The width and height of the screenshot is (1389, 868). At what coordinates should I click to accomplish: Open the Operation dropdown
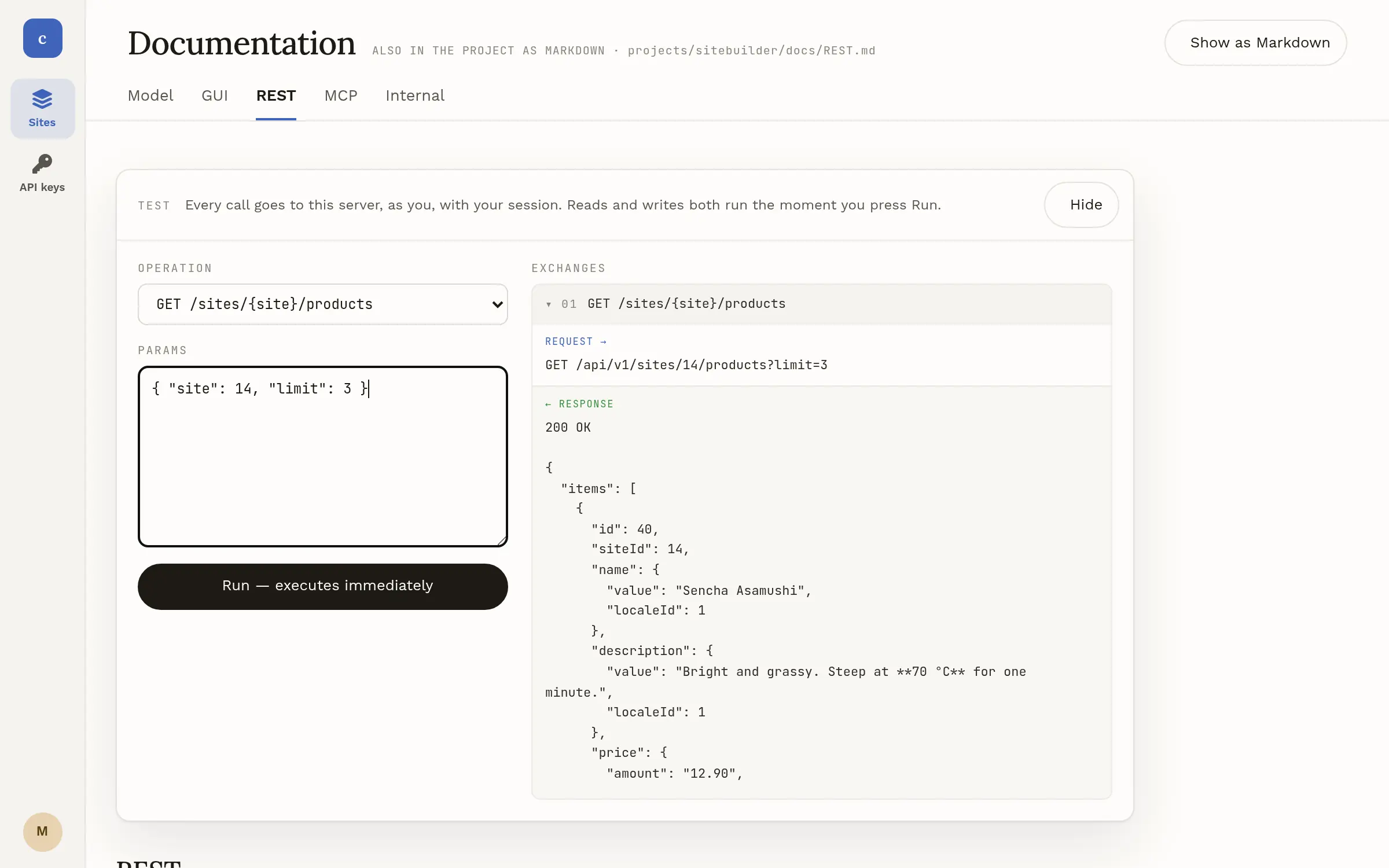click(x=323, y=304)
